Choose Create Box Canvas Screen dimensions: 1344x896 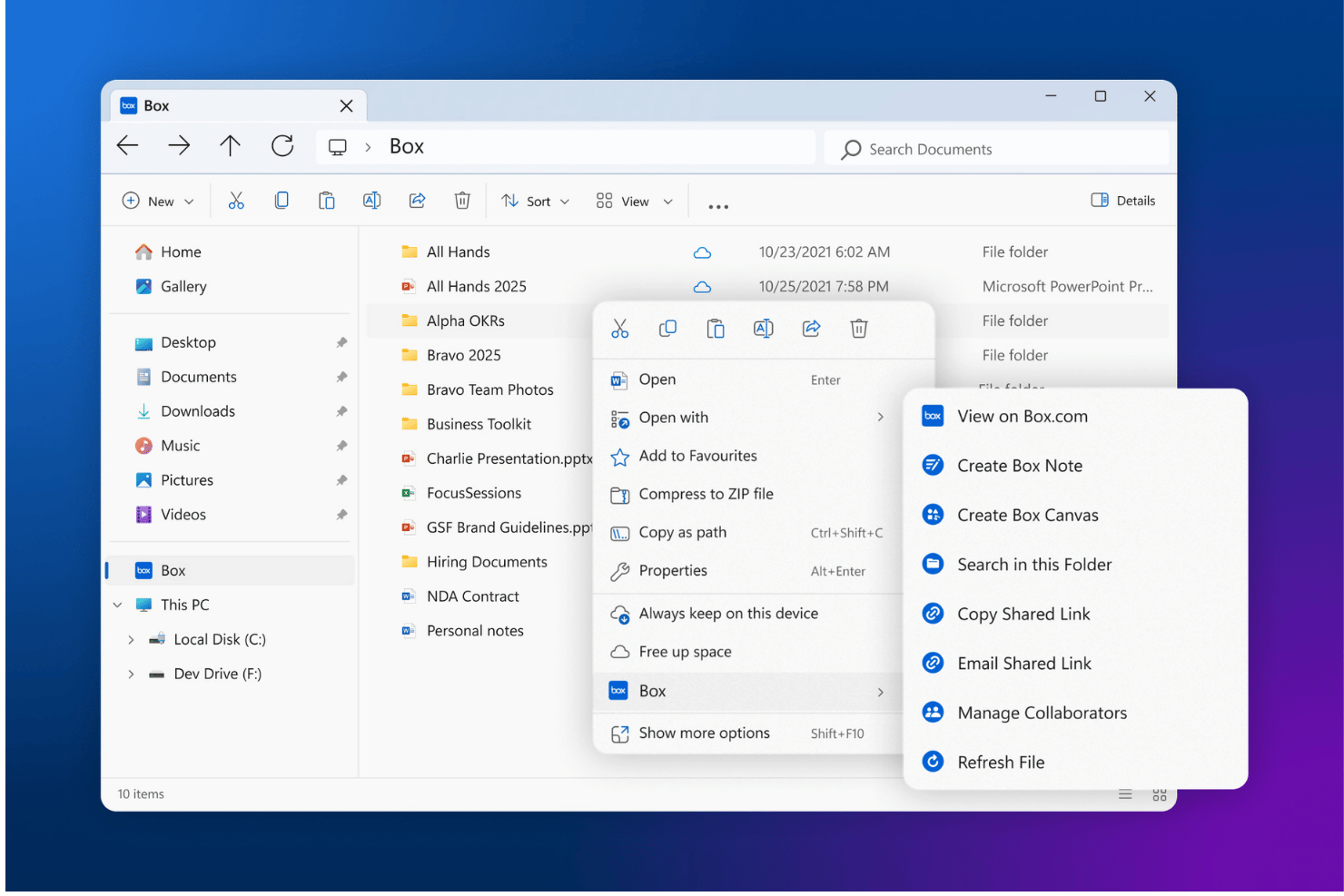[1075, 515]
